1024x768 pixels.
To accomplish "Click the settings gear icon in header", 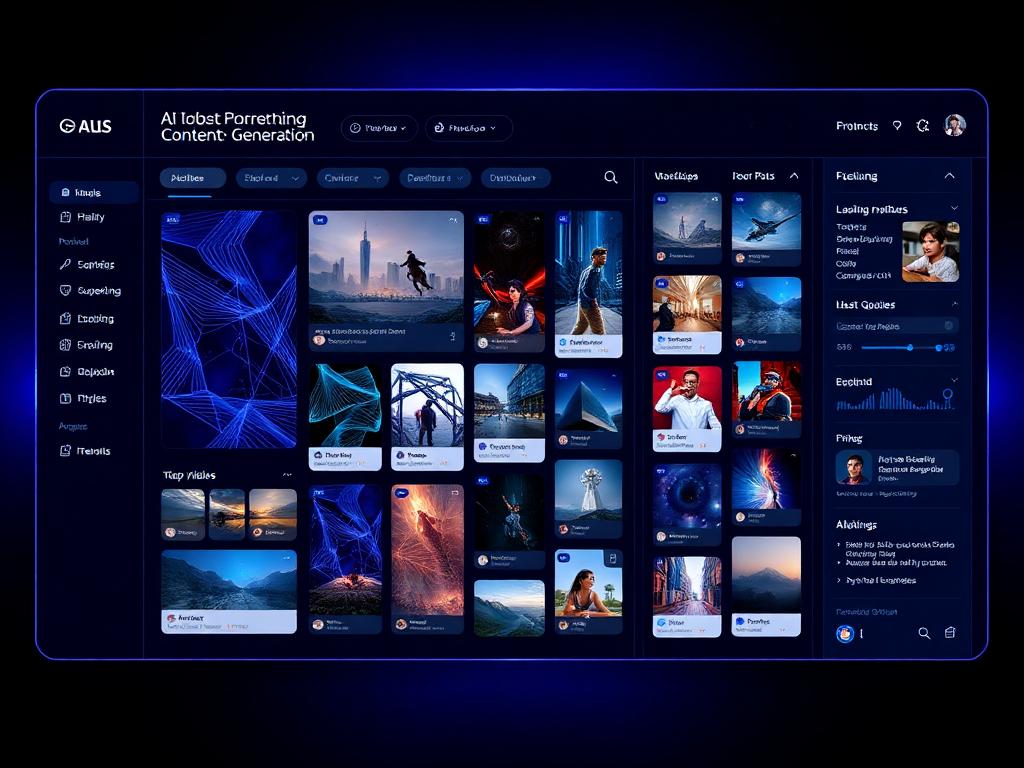I will tap(923, 125).
